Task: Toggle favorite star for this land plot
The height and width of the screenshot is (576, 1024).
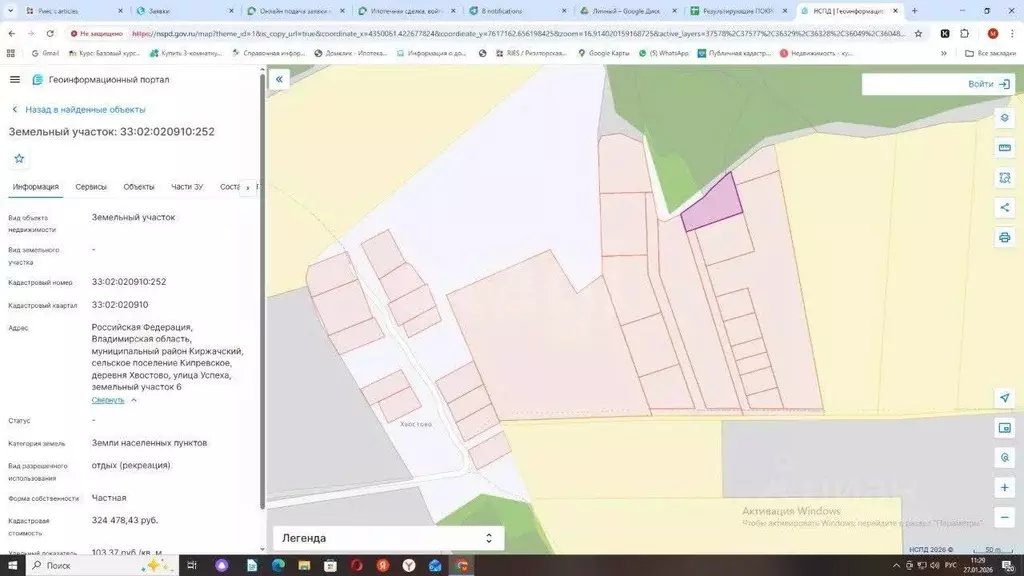Action: [x=19, y=158]
